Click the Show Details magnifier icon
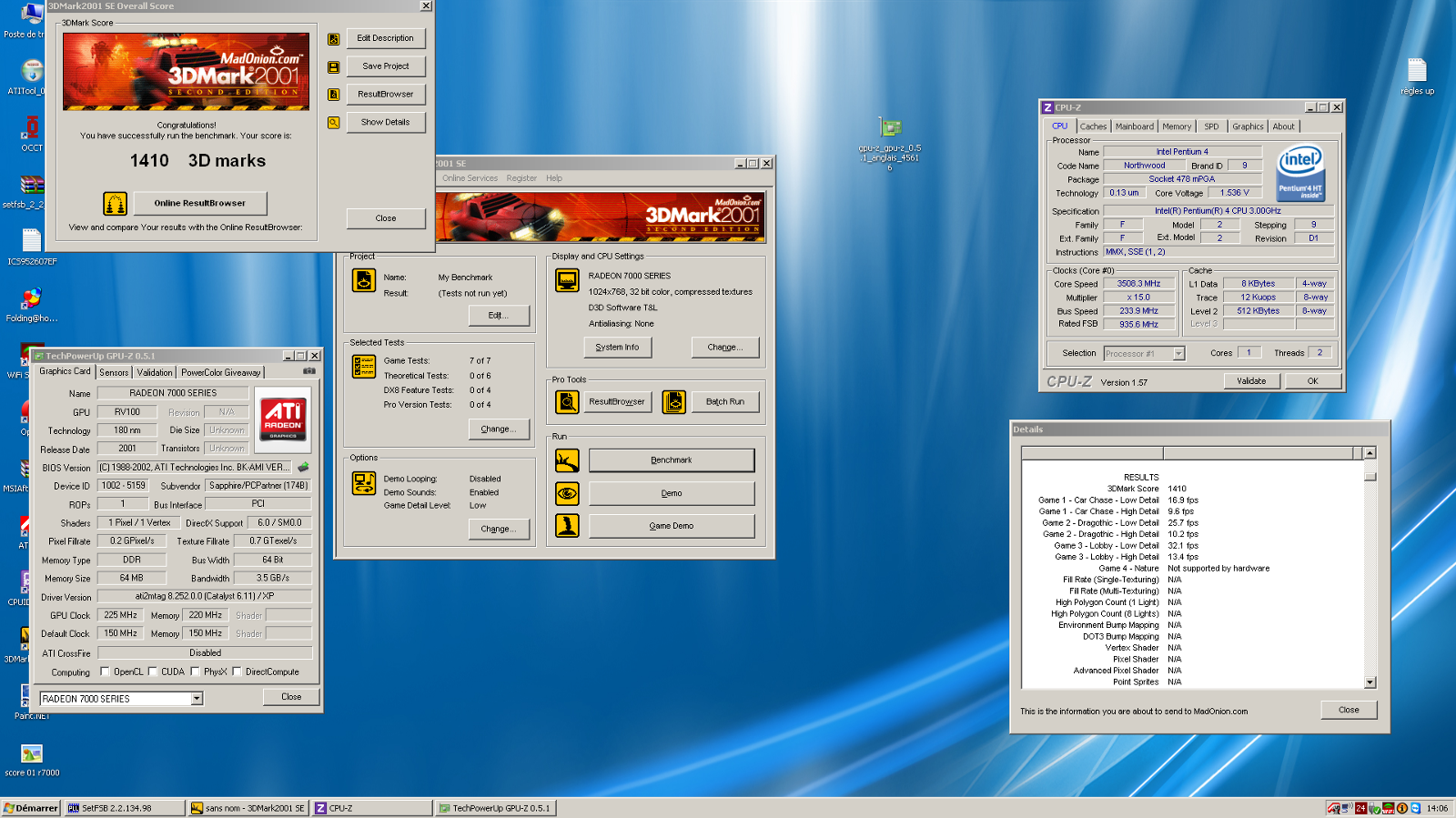 [x=334, y=122]
